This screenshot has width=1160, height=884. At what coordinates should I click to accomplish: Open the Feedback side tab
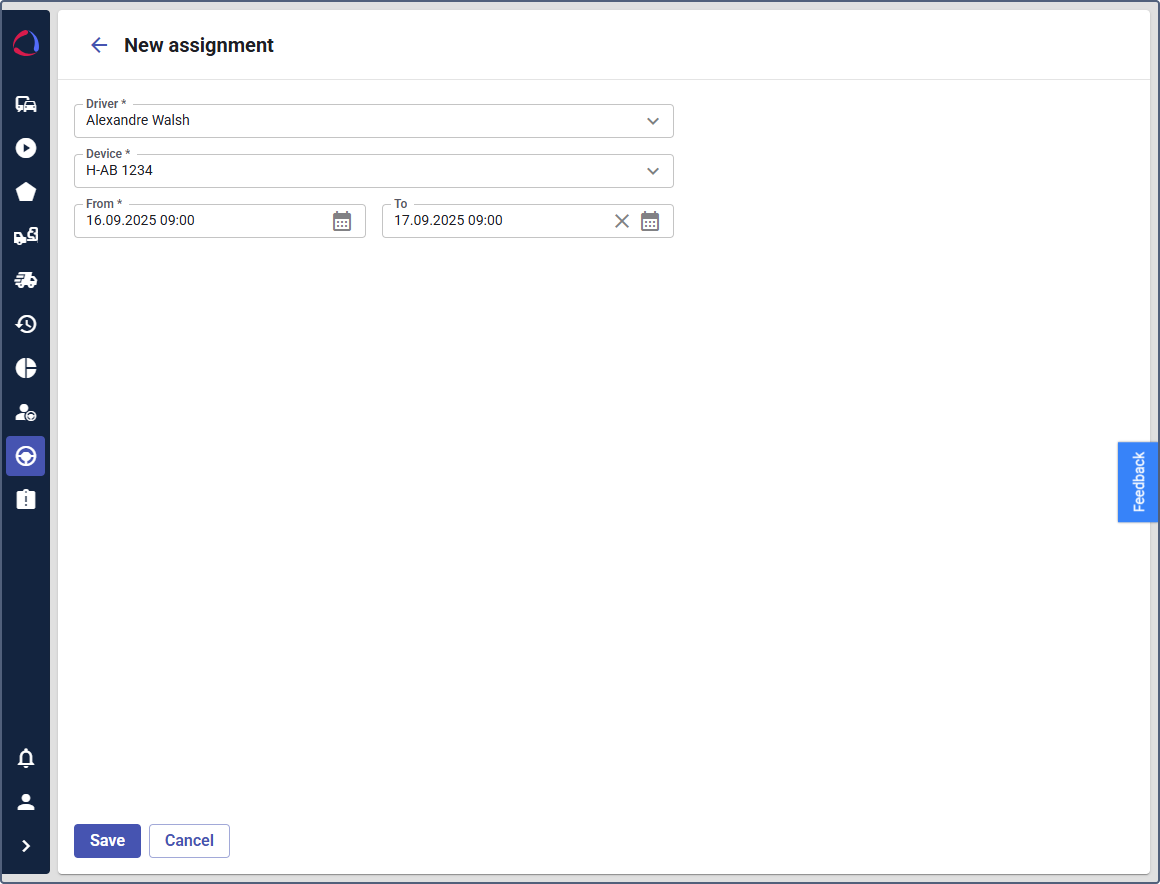pyautogui.click(x=1138, y=482)
